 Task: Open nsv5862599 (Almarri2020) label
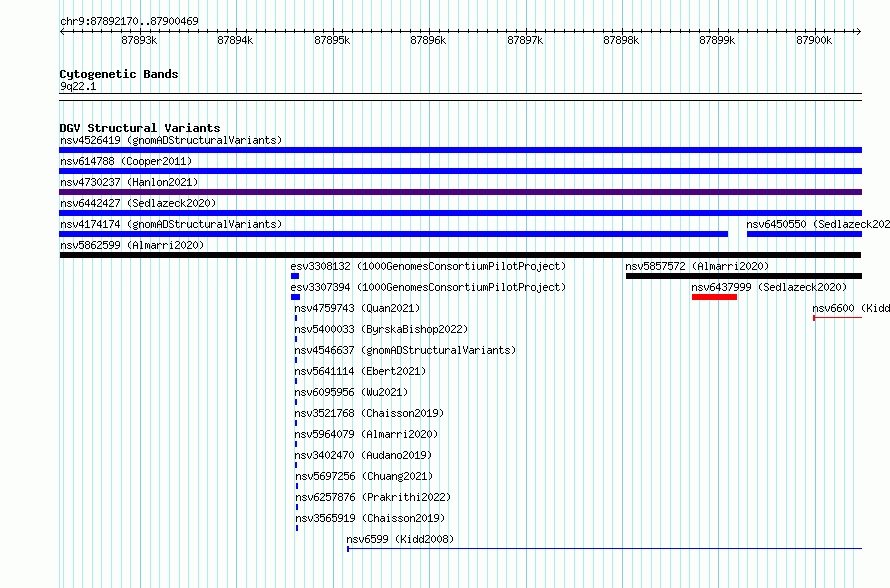132,245
